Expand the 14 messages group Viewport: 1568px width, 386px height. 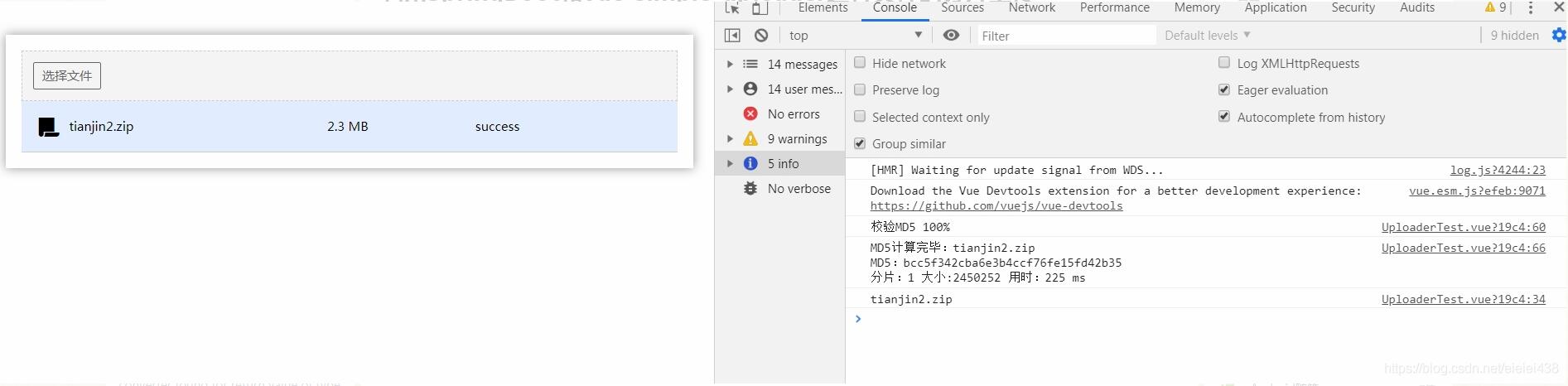(730, 64)
